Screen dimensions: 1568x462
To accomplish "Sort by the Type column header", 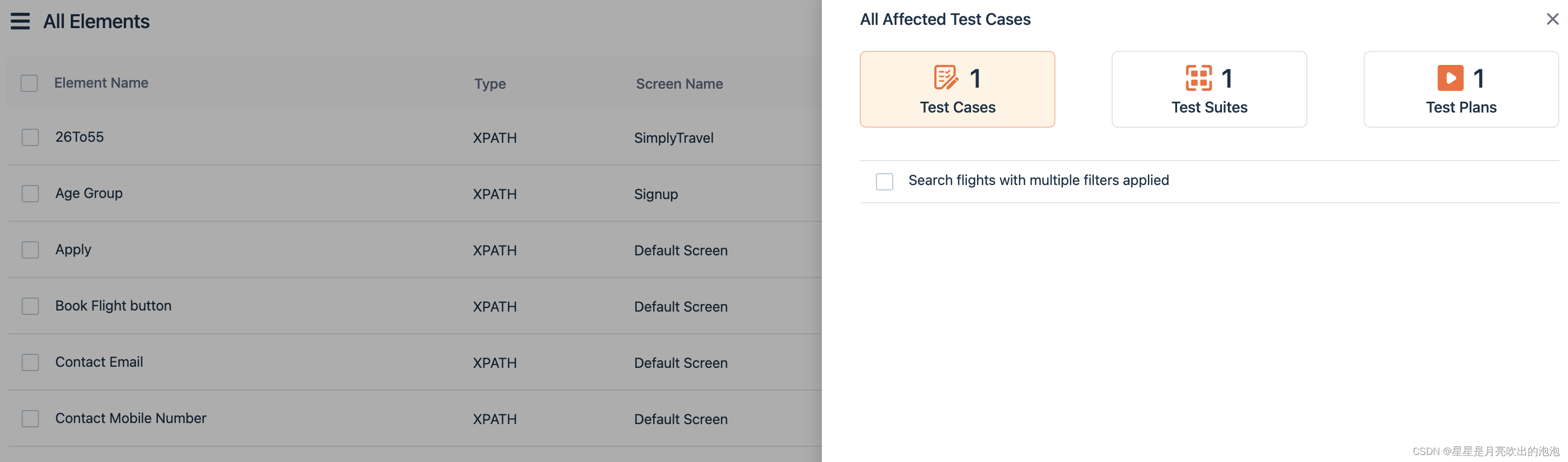I will [490, 84].
